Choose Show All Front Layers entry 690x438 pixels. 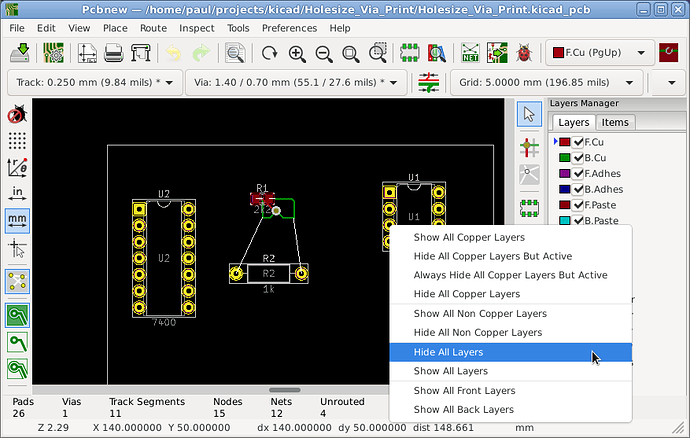click(x=511, y=390)
